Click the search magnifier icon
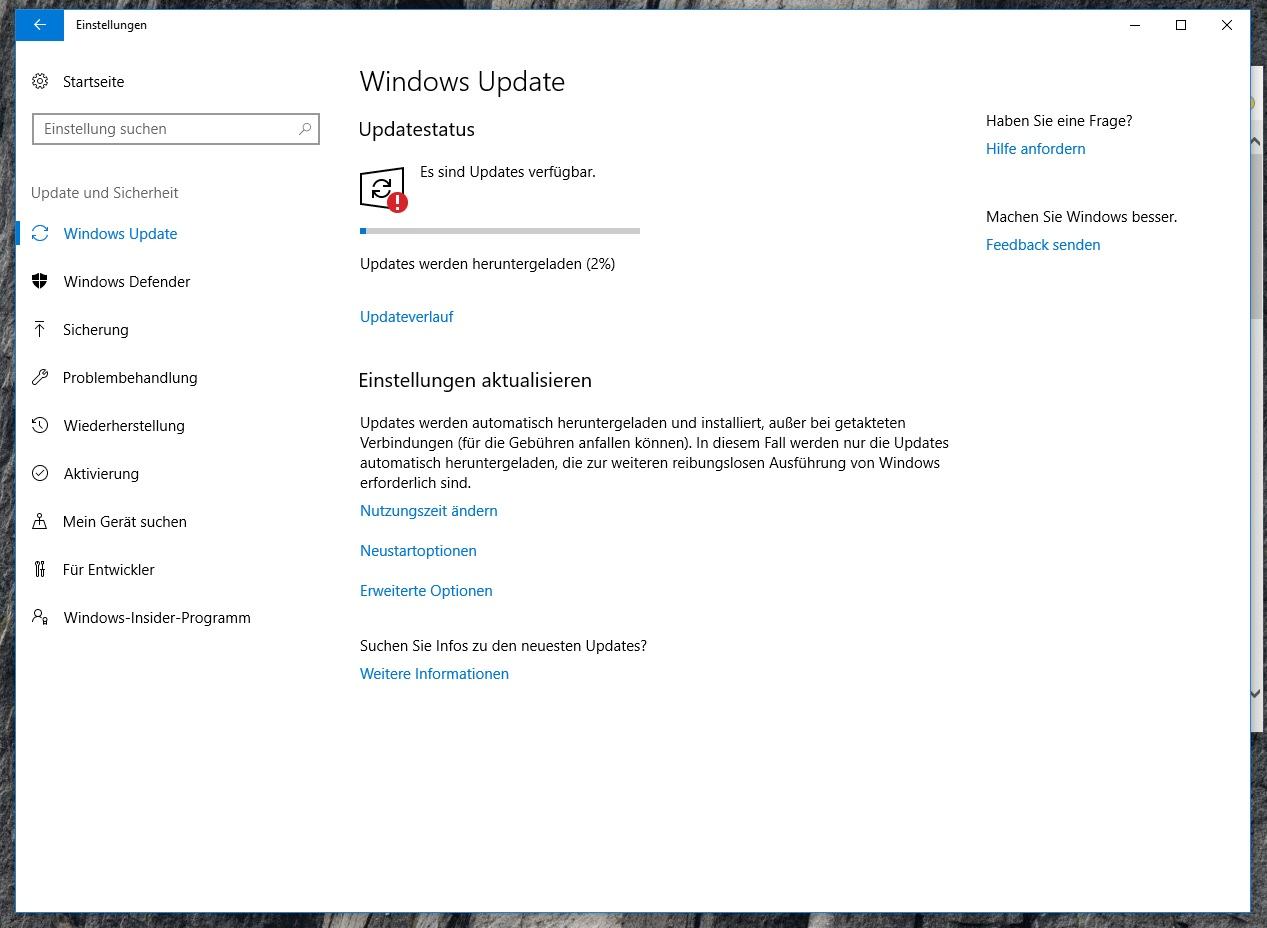Image resolution: width=1267 pixels, height=928 pixels. 305,129
